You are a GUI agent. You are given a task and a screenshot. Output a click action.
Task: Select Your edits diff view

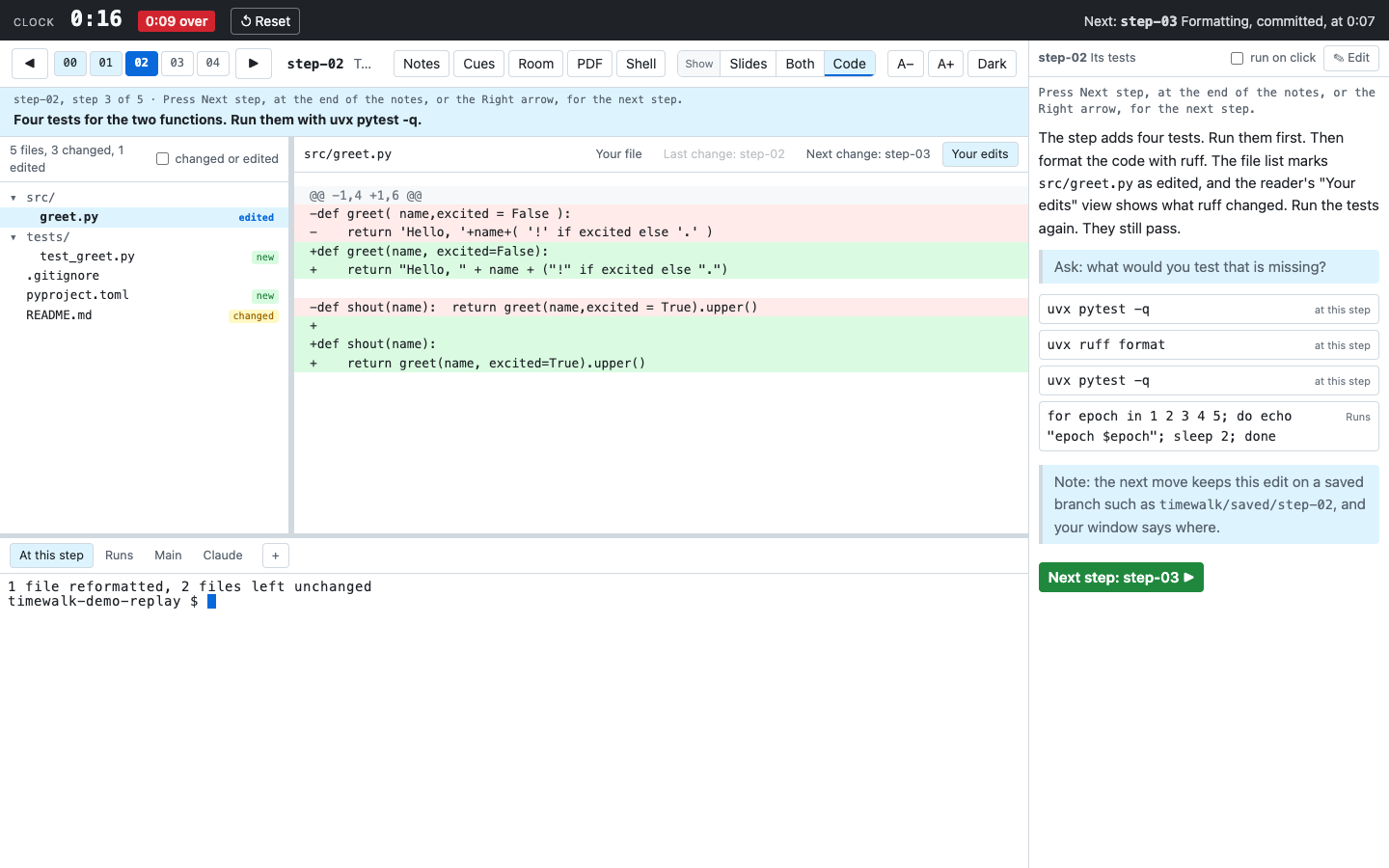coord(980,154)
